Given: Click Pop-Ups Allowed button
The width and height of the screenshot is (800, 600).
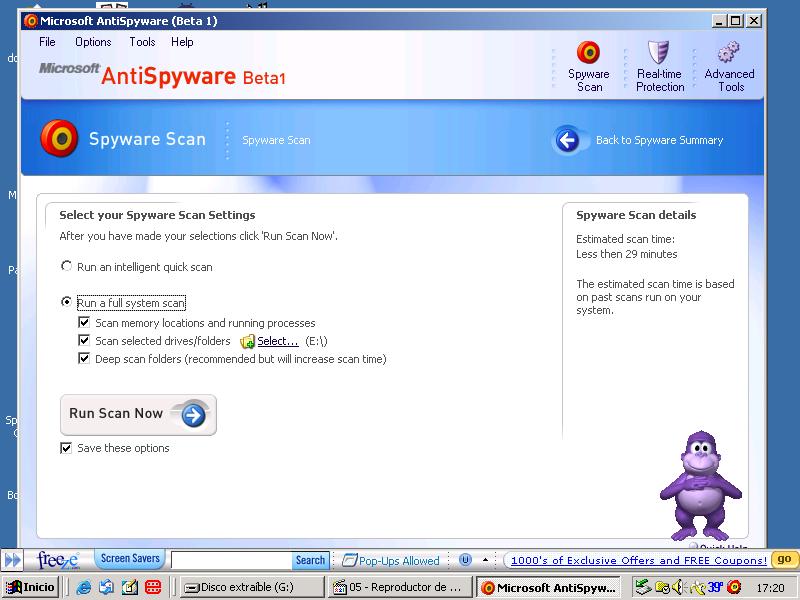Looking at the screenshot, I should tap(391, 561).
